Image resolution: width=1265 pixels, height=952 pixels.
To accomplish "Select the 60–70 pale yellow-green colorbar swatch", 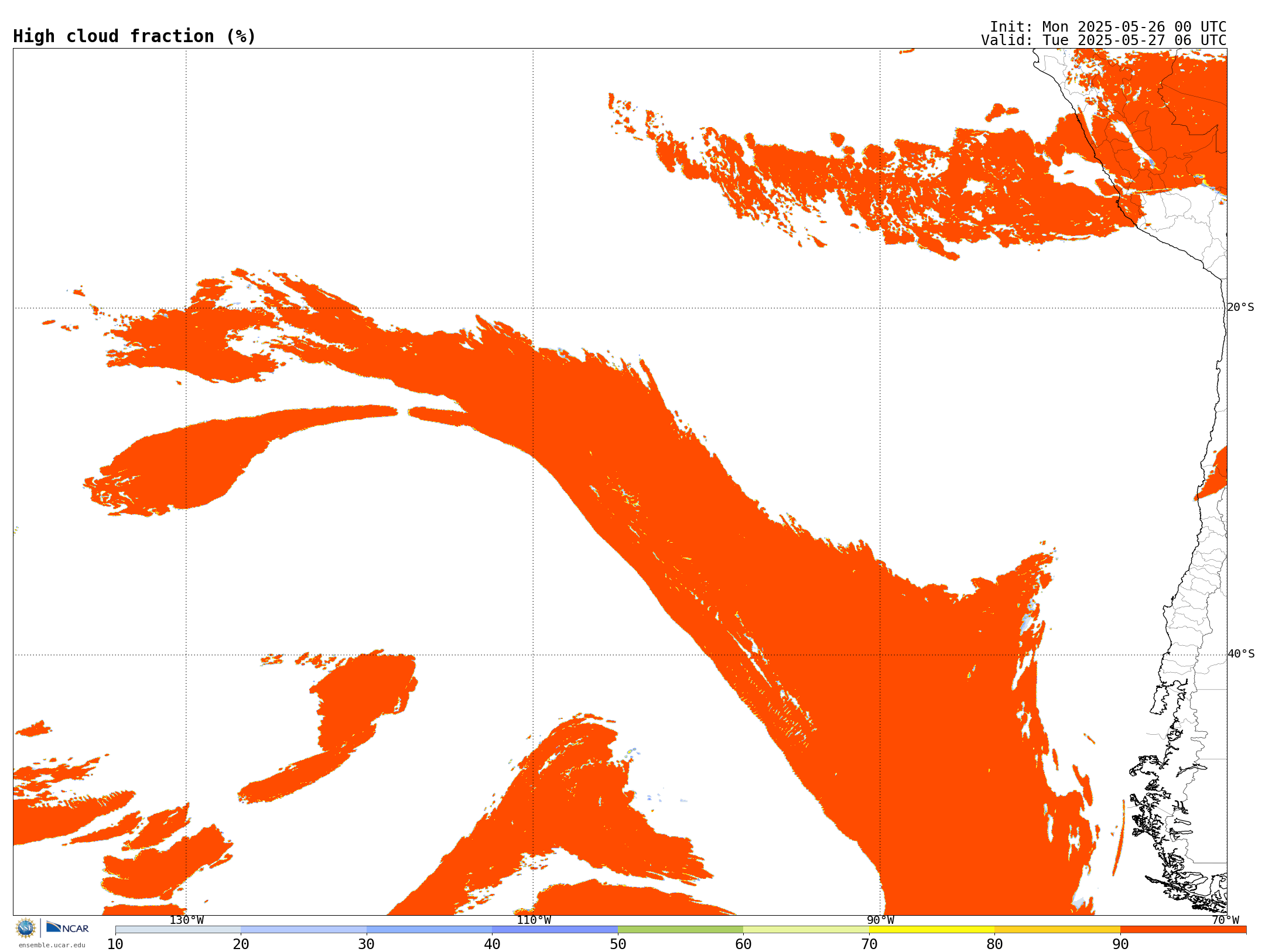I will point(806,930).
